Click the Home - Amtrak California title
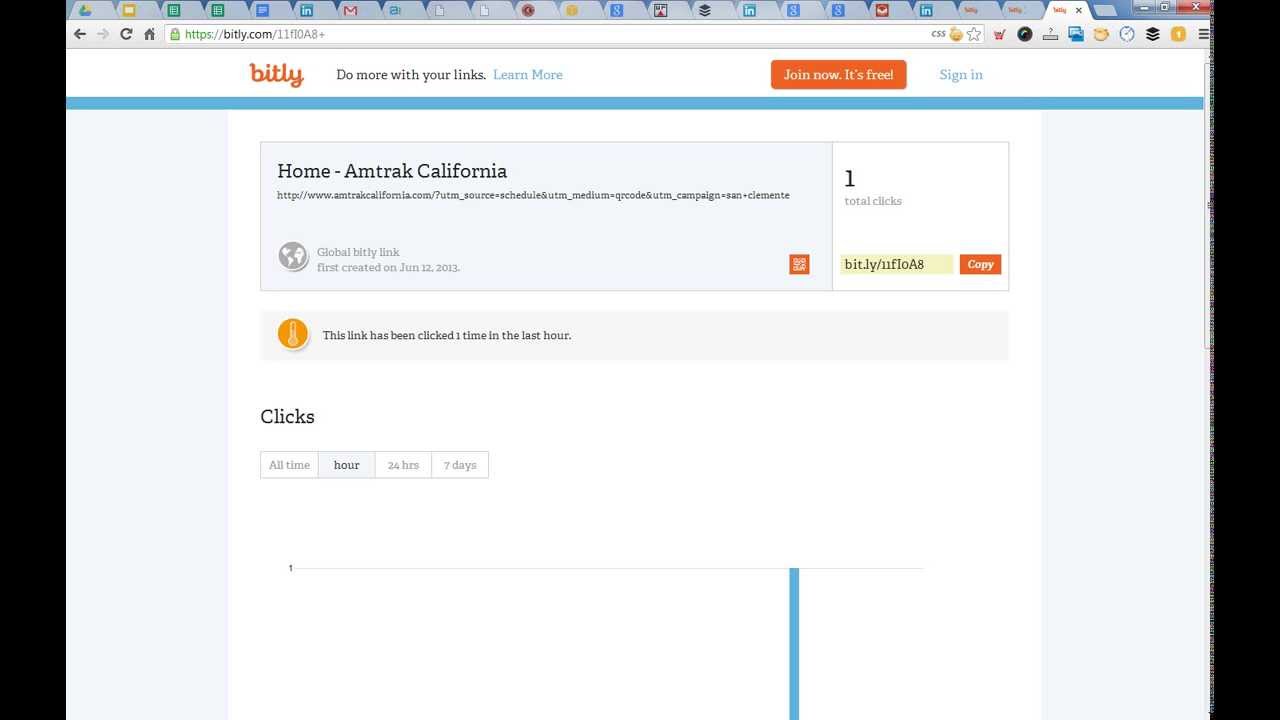 (x=392, y=171)
